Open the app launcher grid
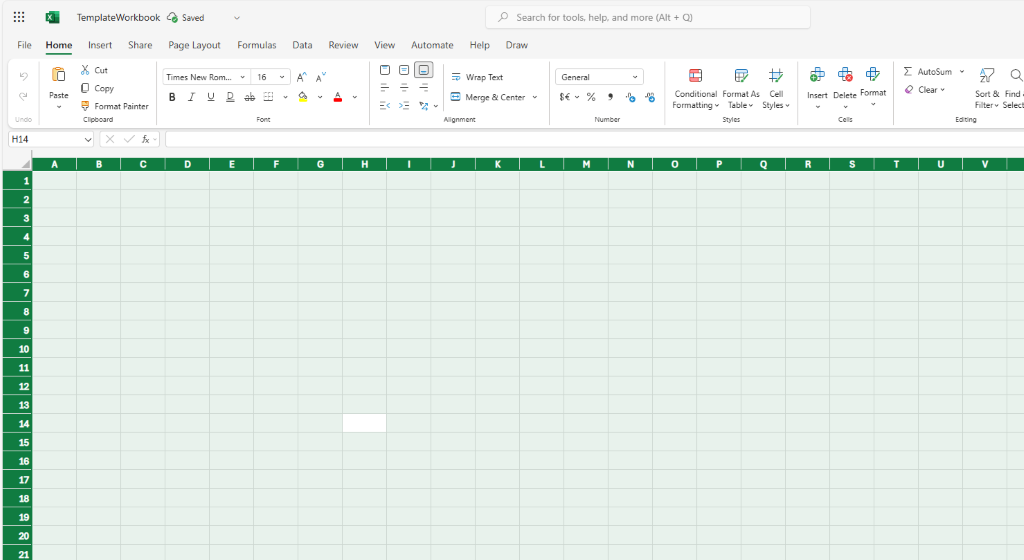 point(19,18)
